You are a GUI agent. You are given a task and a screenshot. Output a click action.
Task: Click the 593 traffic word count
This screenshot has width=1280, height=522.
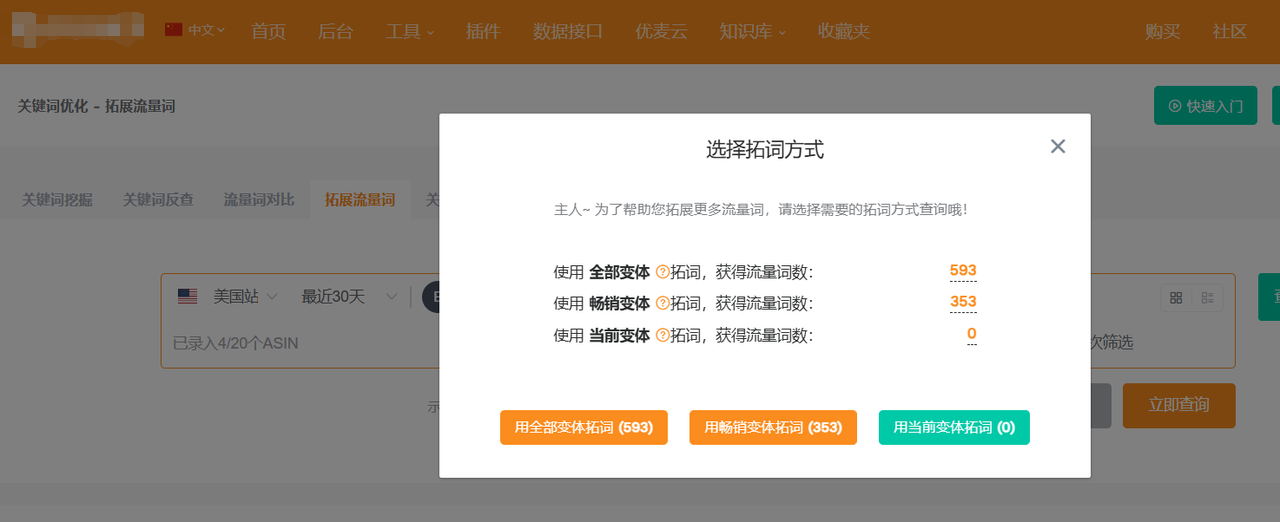pos(963,270)
